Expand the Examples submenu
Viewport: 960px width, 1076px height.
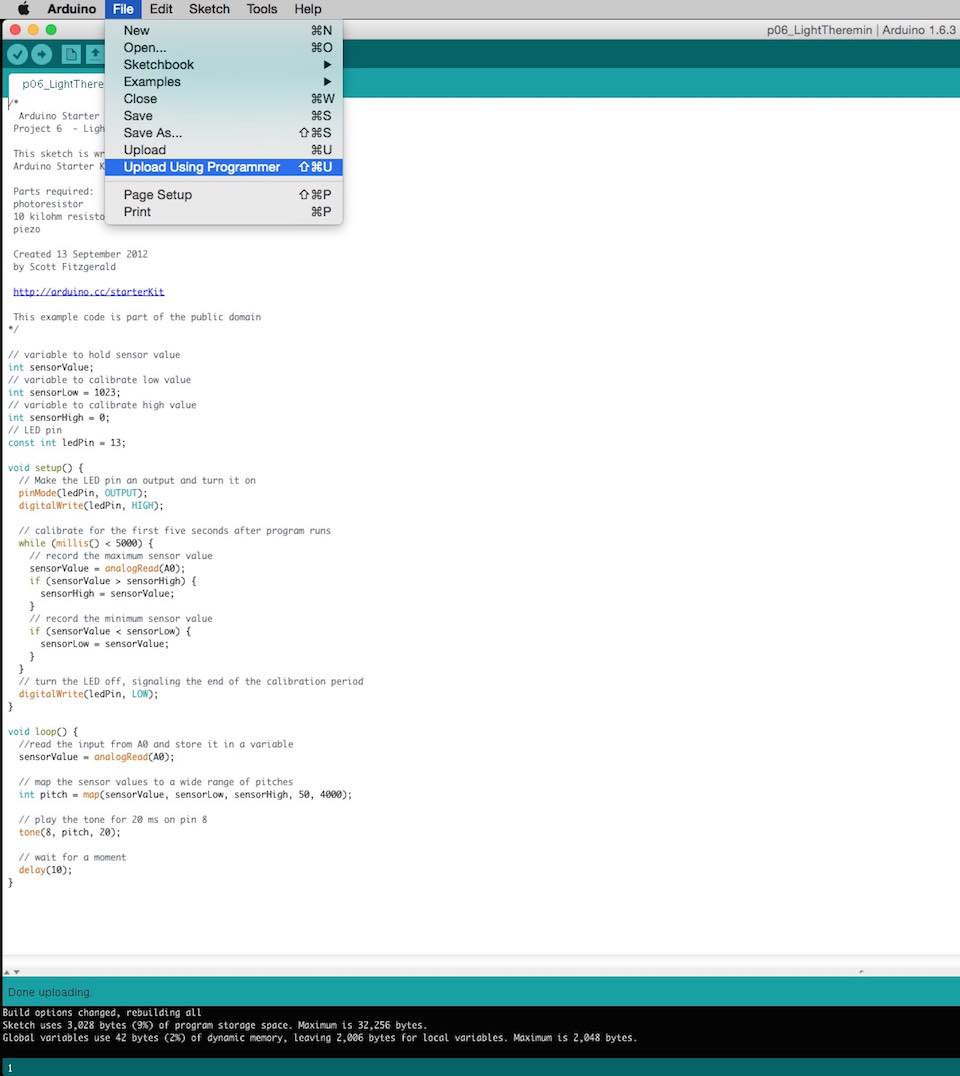(x=224, y=82)
